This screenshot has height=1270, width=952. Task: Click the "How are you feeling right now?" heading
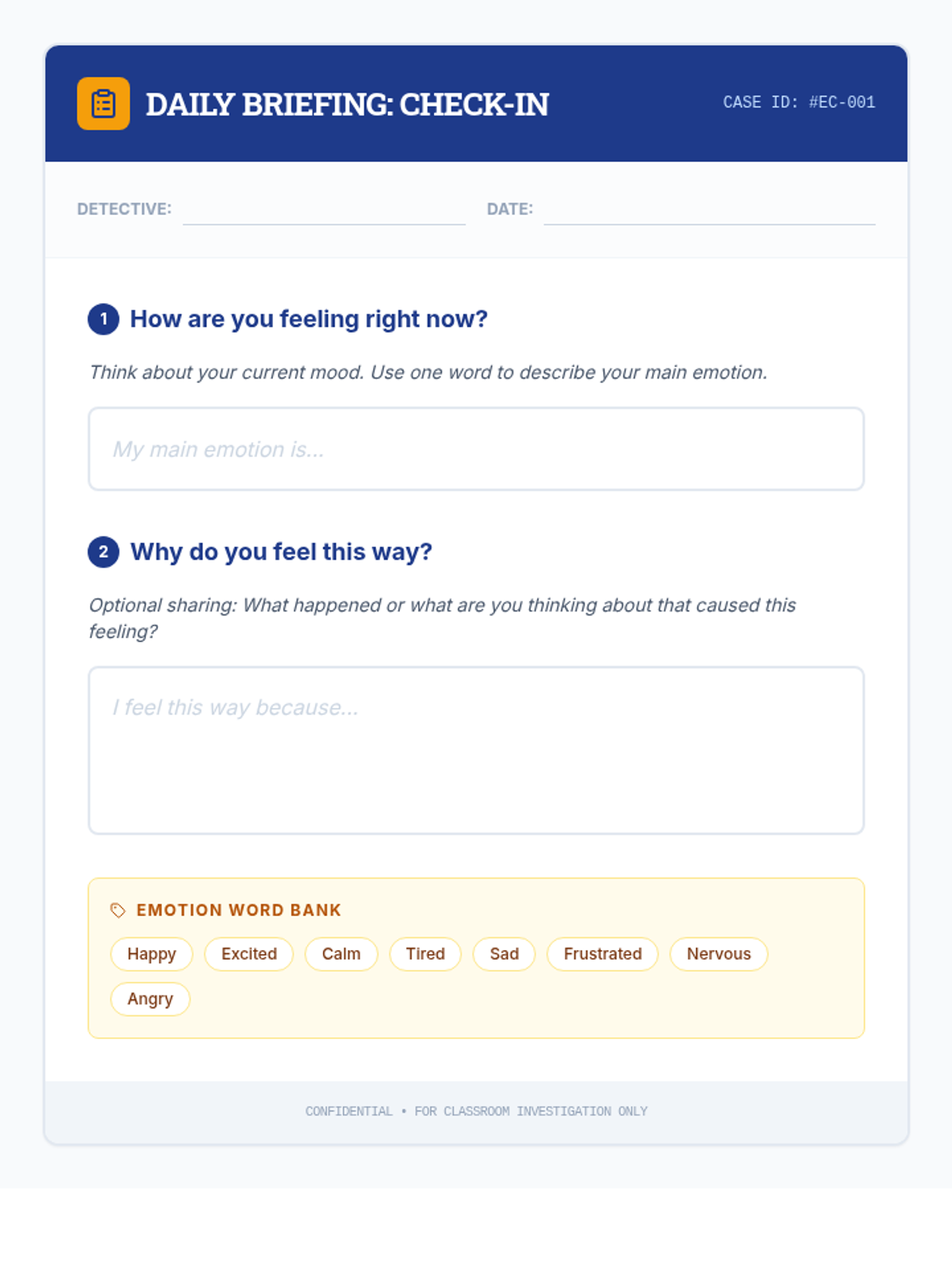click(x=309, y=319)
